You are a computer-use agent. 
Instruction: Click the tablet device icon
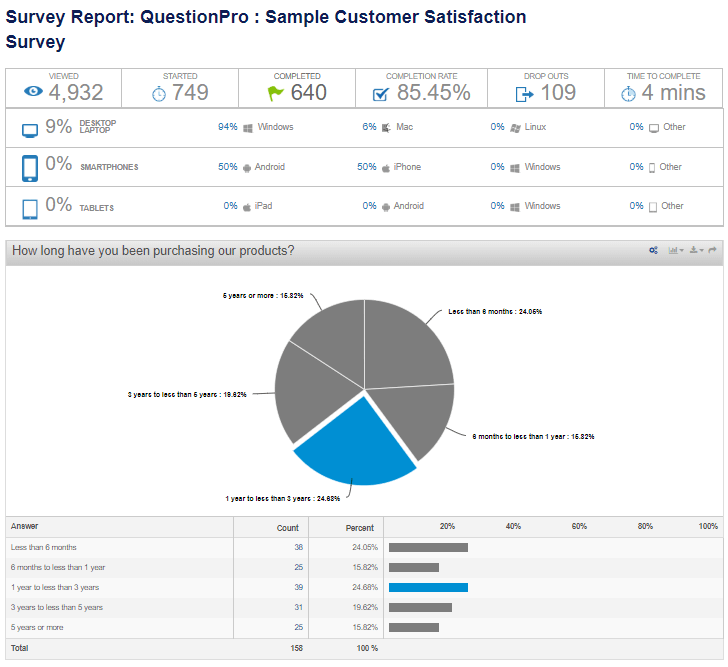(30, 207)
